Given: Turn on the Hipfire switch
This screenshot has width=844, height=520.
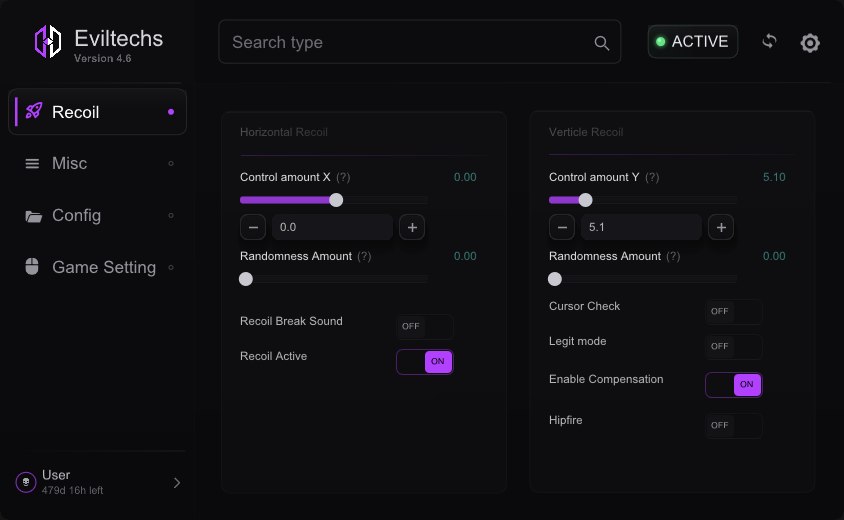Looking at the screenshot, I should pos(734,426).
